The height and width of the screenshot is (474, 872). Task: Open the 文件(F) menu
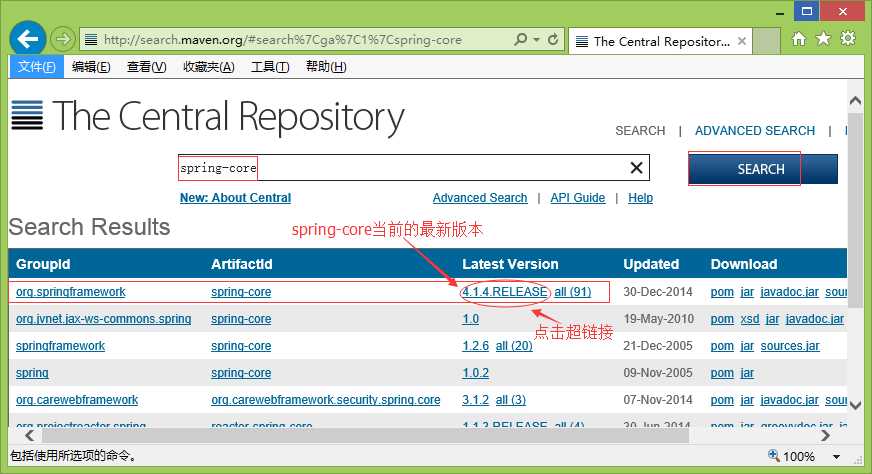[x=36, y=67]
